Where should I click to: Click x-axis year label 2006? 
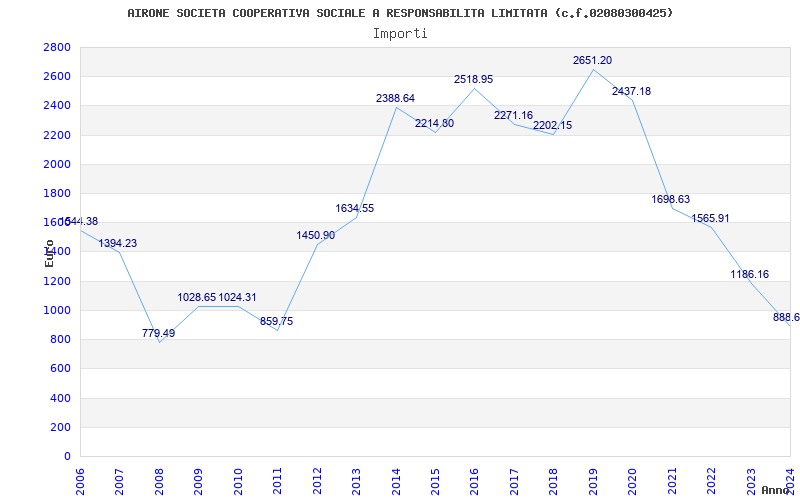pyautogui.click(x=80, y=481)
